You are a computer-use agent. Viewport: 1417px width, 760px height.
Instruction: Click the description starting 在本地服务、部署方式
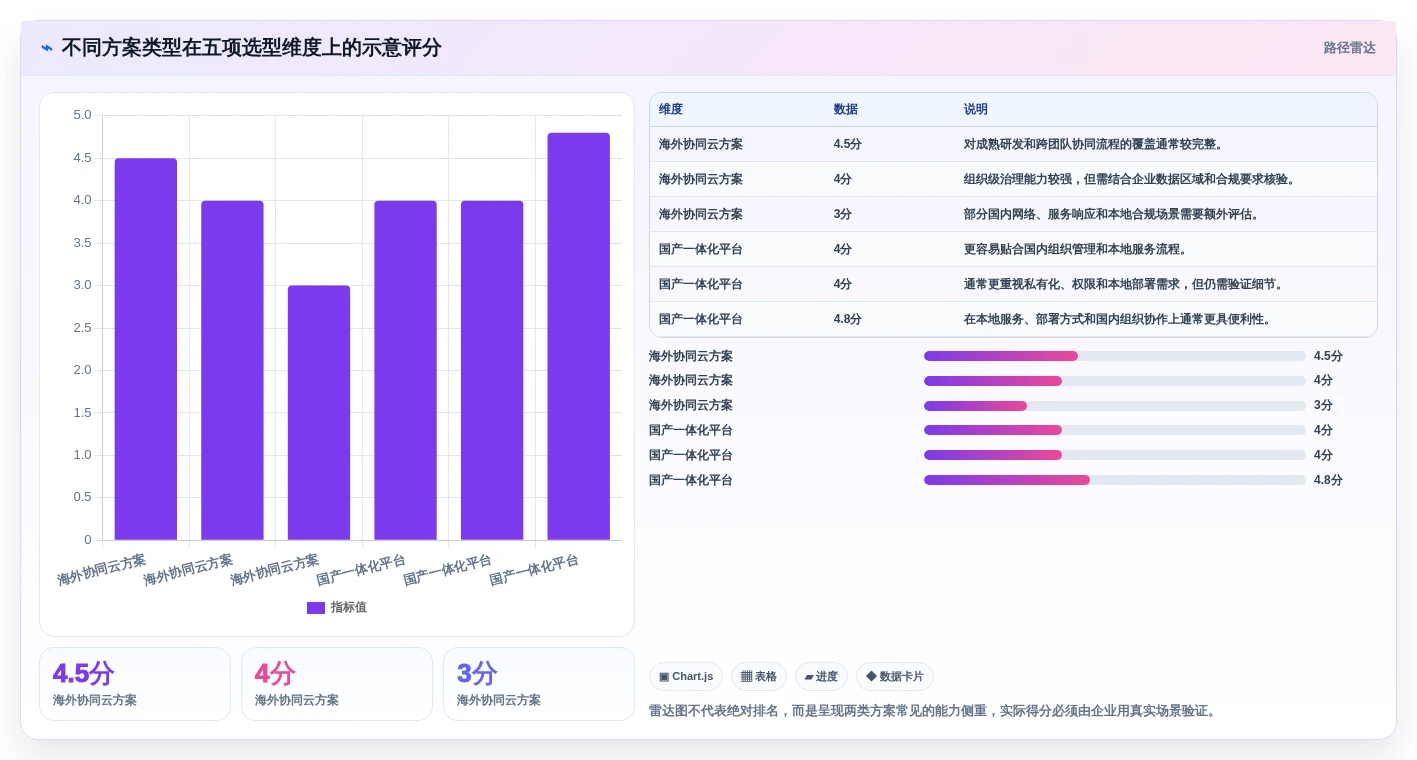point(1119,319)
